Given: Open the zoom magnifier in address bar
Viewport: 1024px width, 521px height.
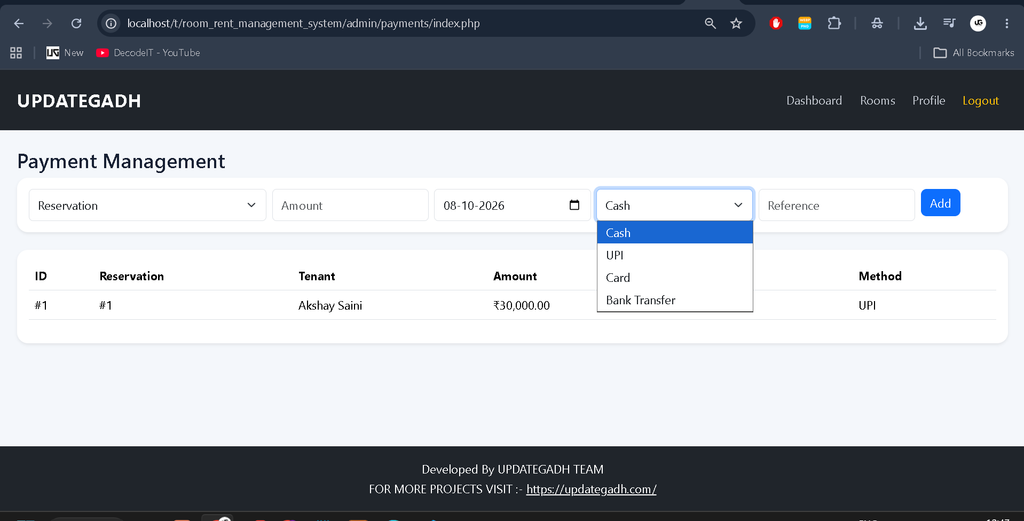Looking at the screenshot, I should click(x=710, y=24).
